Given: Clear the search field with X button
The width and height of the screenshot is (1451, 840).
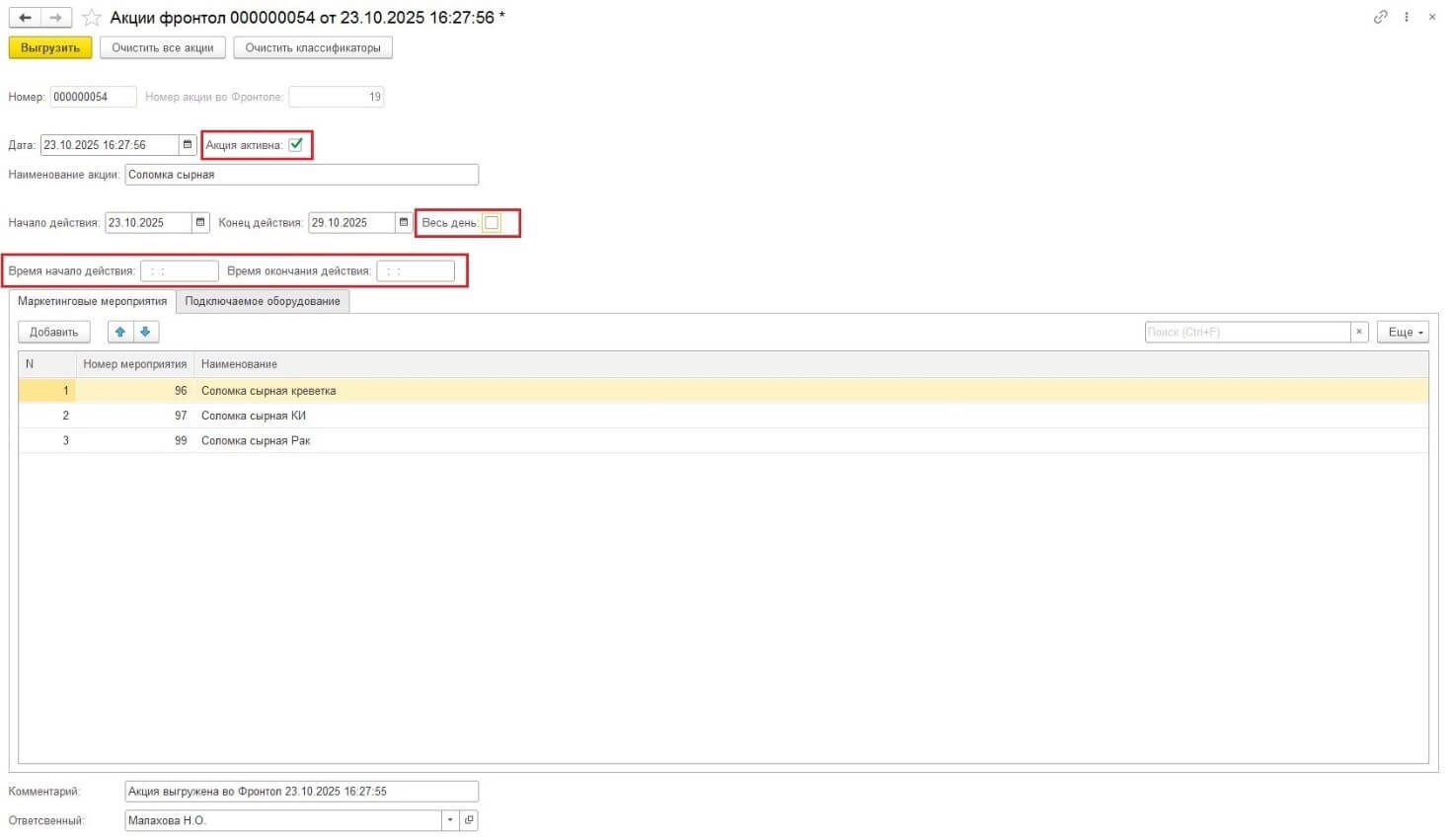Looking at the screenshot, I should coord(1359,332).
